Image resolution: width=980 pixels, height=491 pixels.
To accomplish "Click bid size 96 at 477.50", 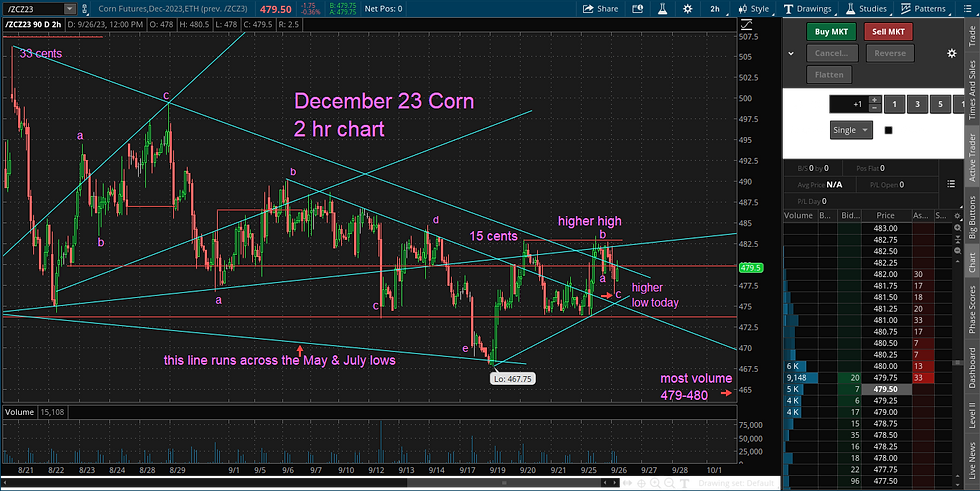I will tap(850, 481).
